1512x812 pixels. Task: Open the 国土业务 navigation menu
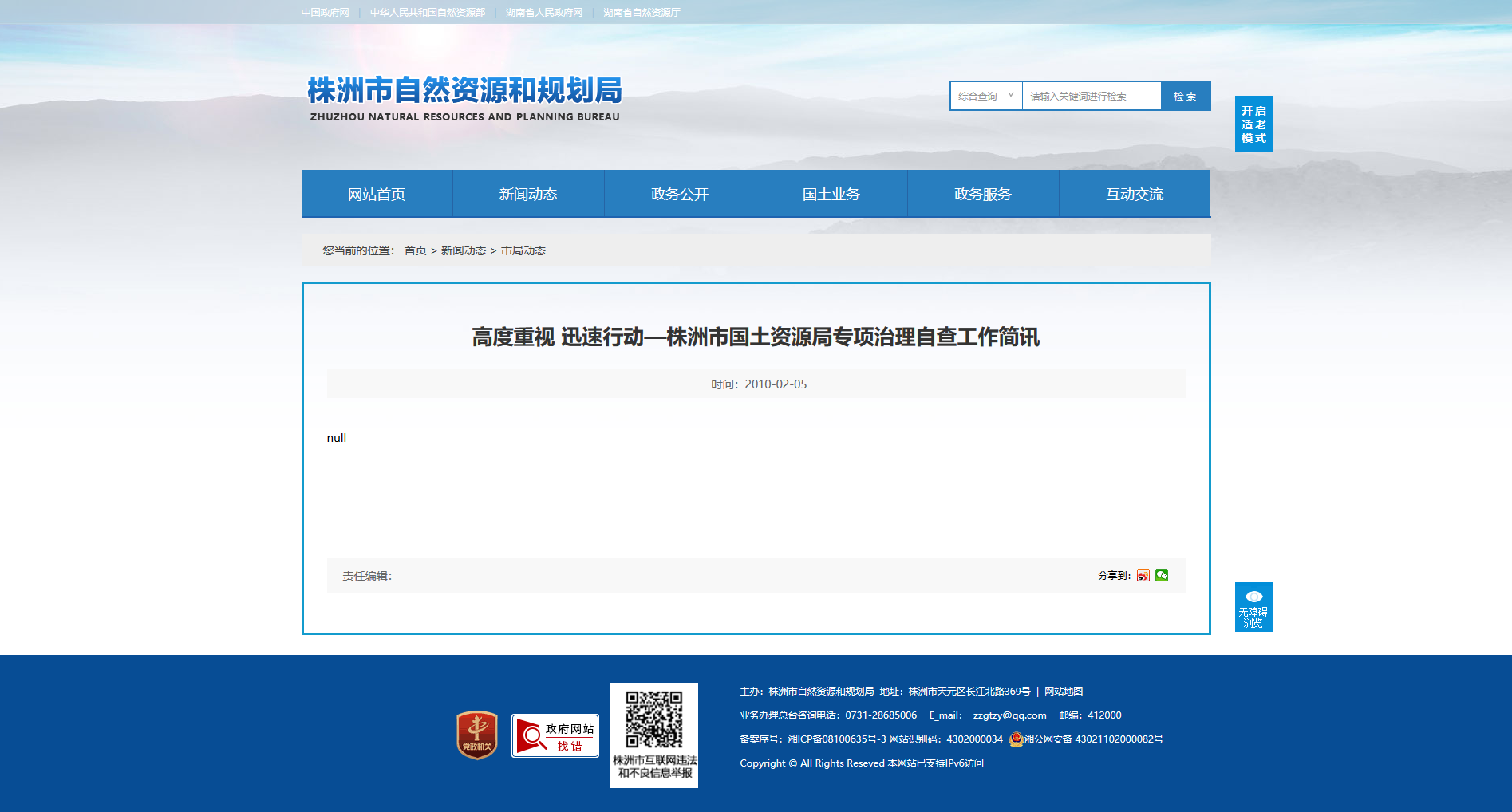click(x=831, y=194)
